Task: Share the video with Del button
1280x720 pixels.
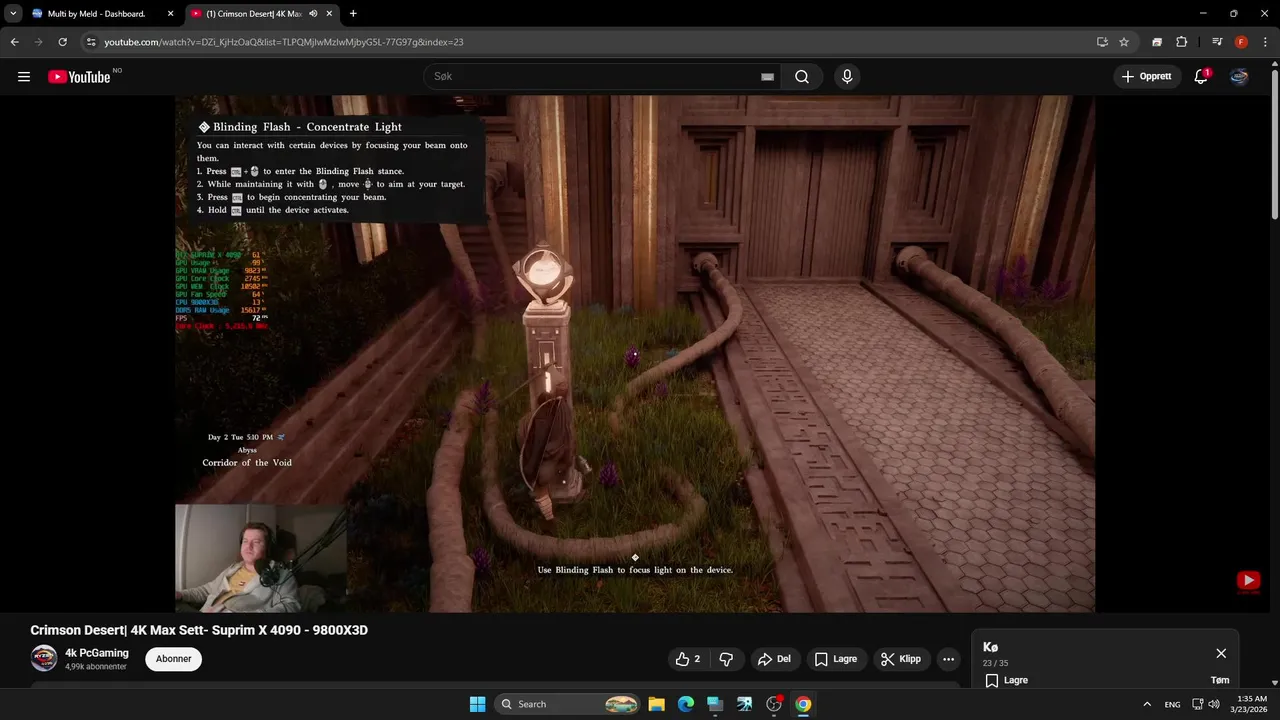Action: [x=774, y=659]
